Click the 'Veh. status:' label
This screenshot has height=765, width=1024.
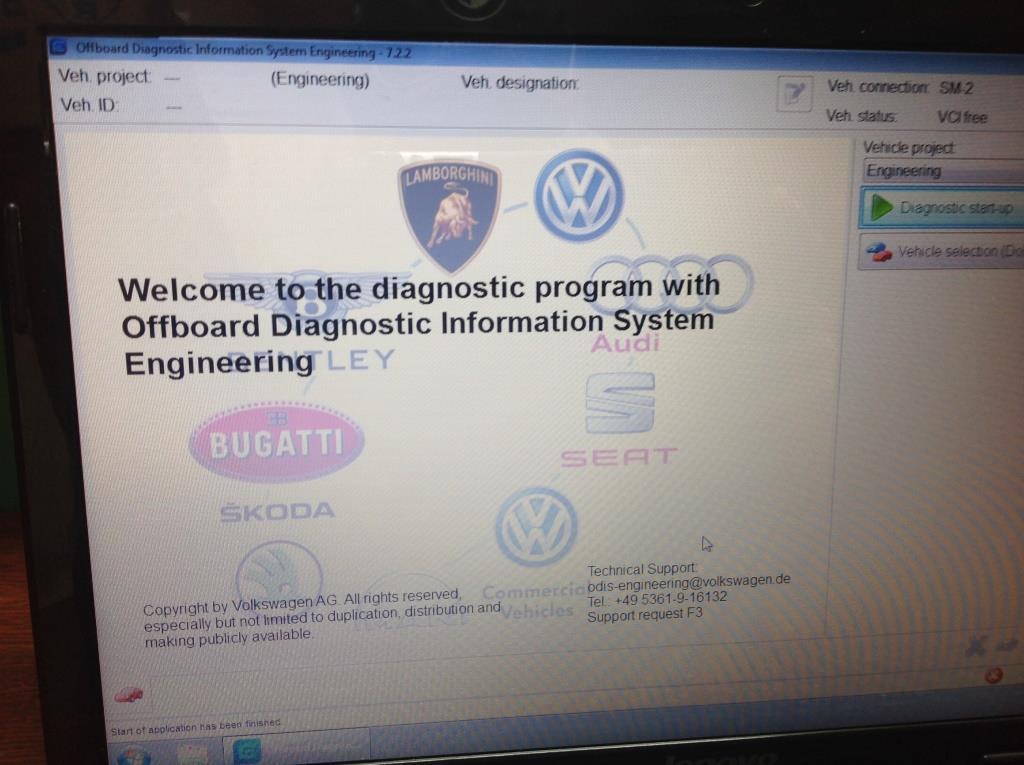click(861, 116)
